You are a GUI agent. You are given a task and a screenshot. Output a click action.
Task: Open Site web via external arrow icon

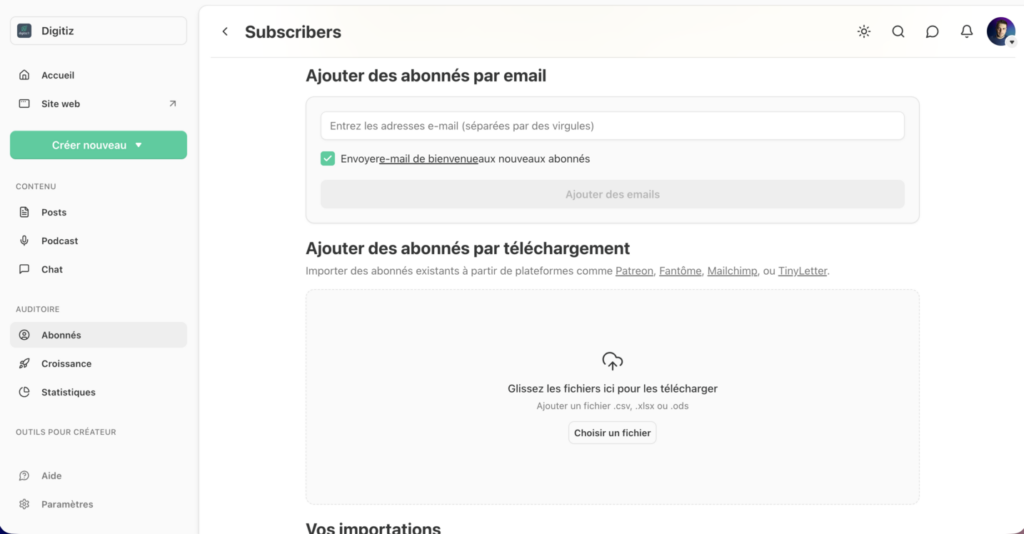pyautogui.click(x=172, y=104)
